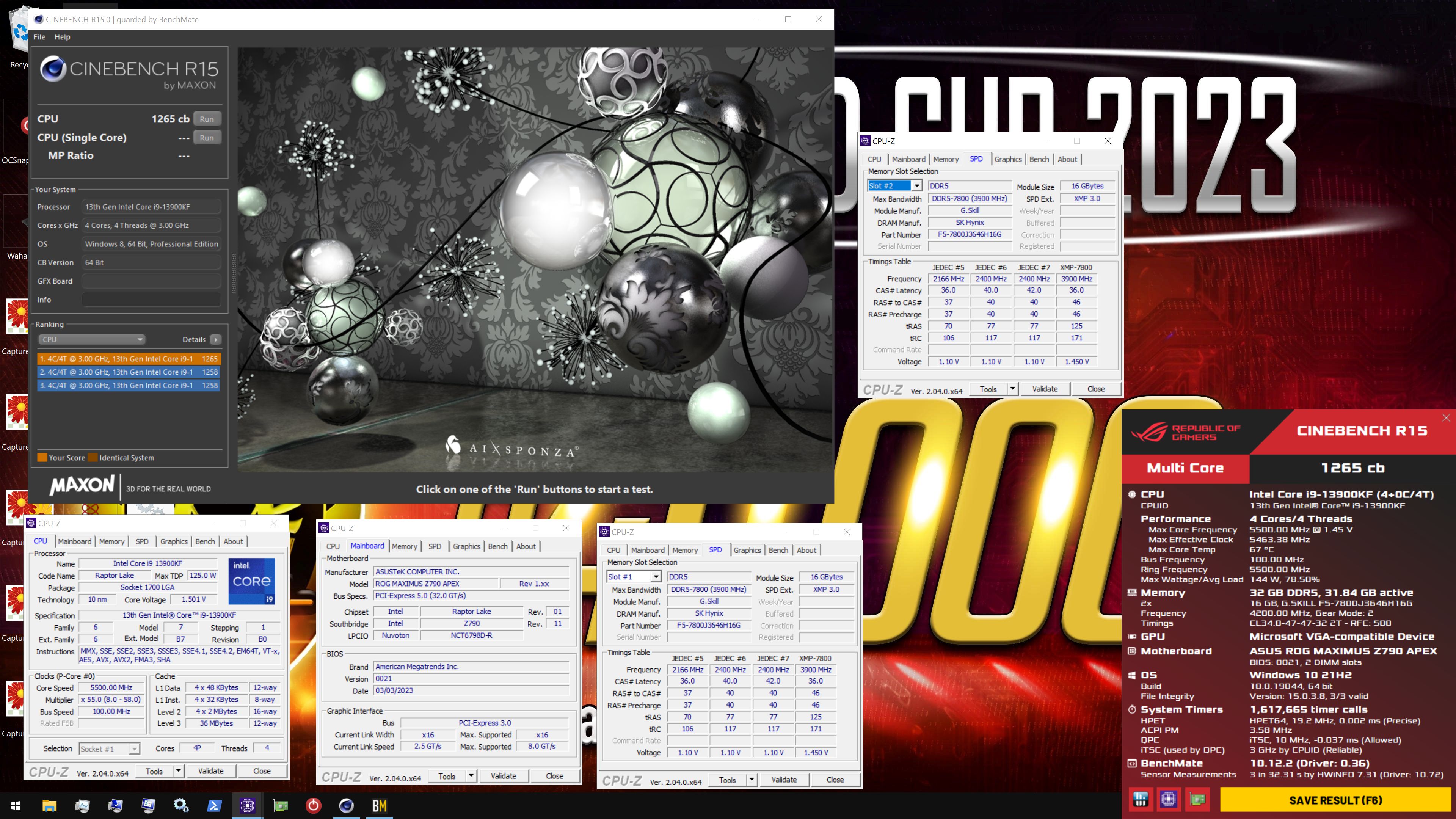Screen dimensions: 1456x819
Task: Click the F5-7800J3646H16G part number in Slot #2
Action: click(970, 235)
